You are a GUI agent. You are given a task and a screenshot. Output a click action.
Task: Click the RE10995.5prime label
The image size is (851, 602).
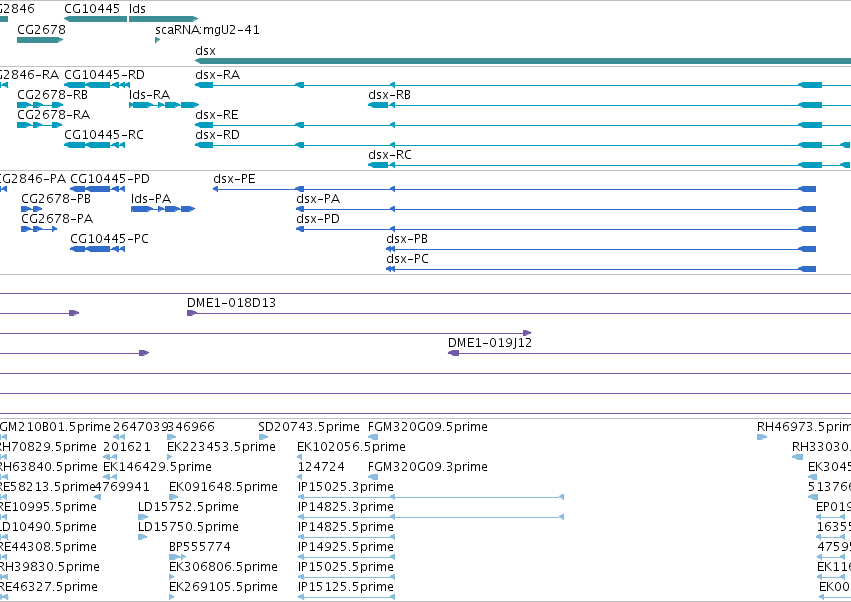point(48,507)
